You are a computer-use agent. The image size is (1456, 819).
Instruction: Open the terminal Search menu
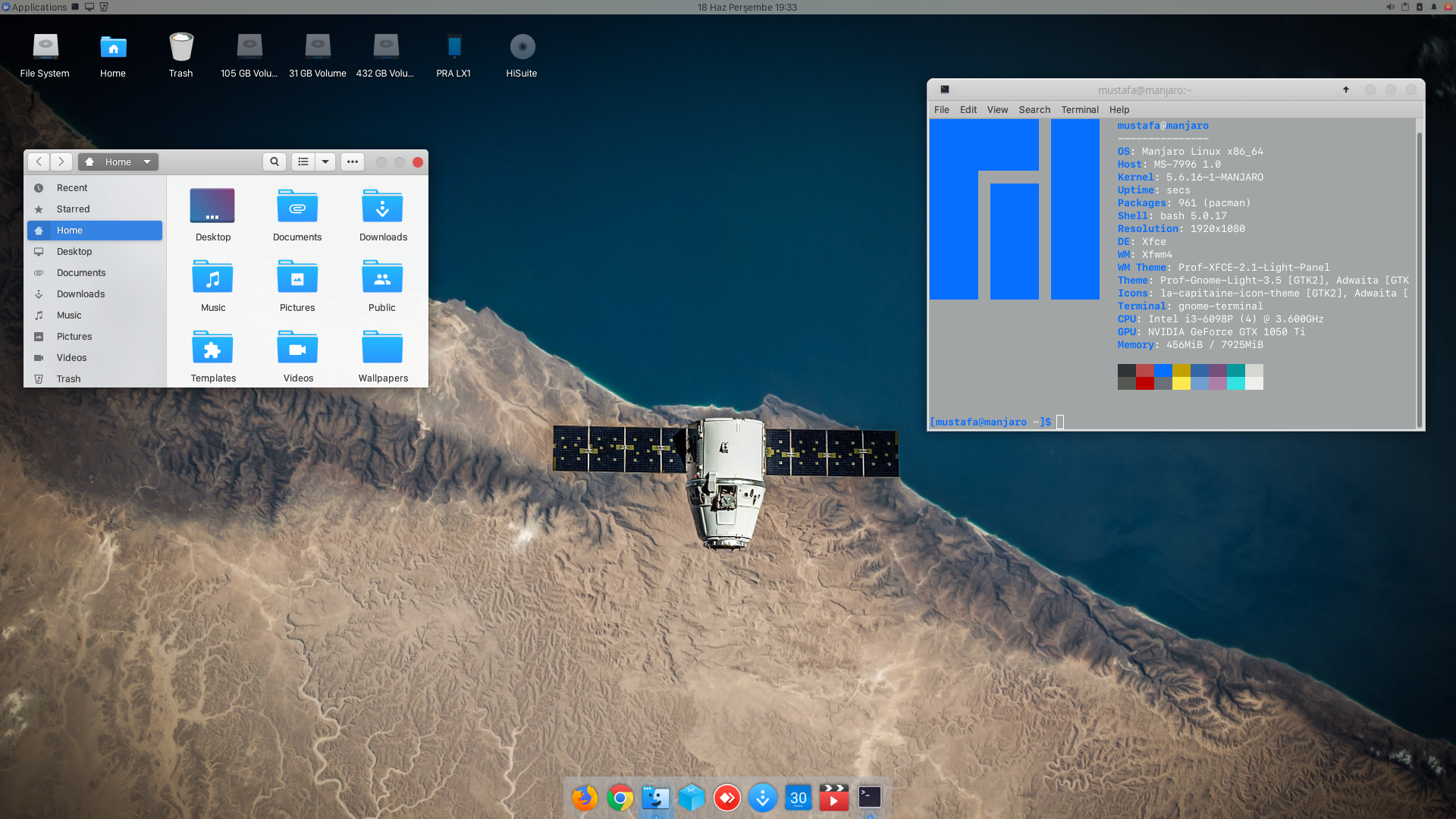pyautogui.click(x=1034, y=110)
